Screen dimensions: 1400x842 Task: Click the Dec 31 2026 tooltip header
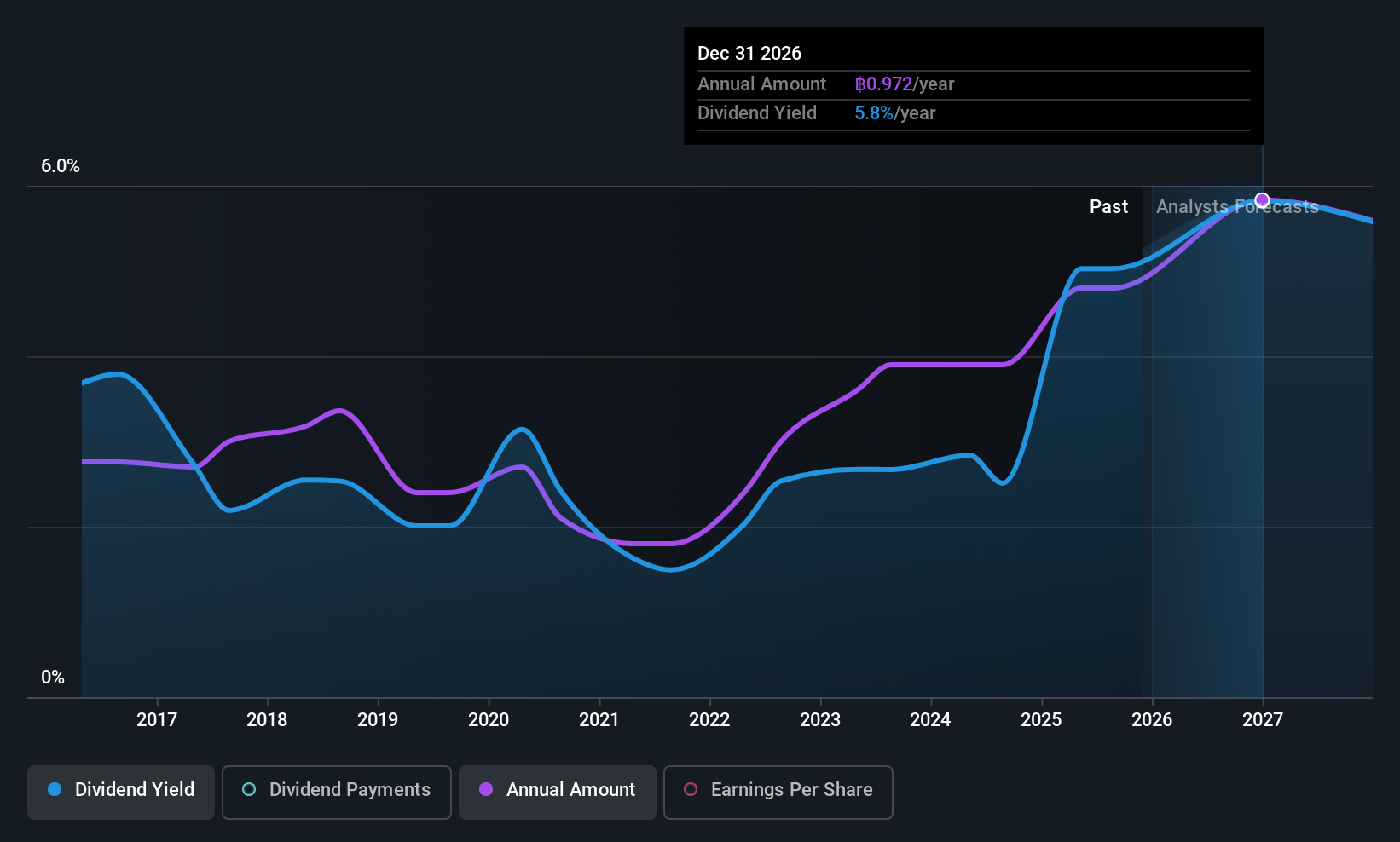click(749, 53)
